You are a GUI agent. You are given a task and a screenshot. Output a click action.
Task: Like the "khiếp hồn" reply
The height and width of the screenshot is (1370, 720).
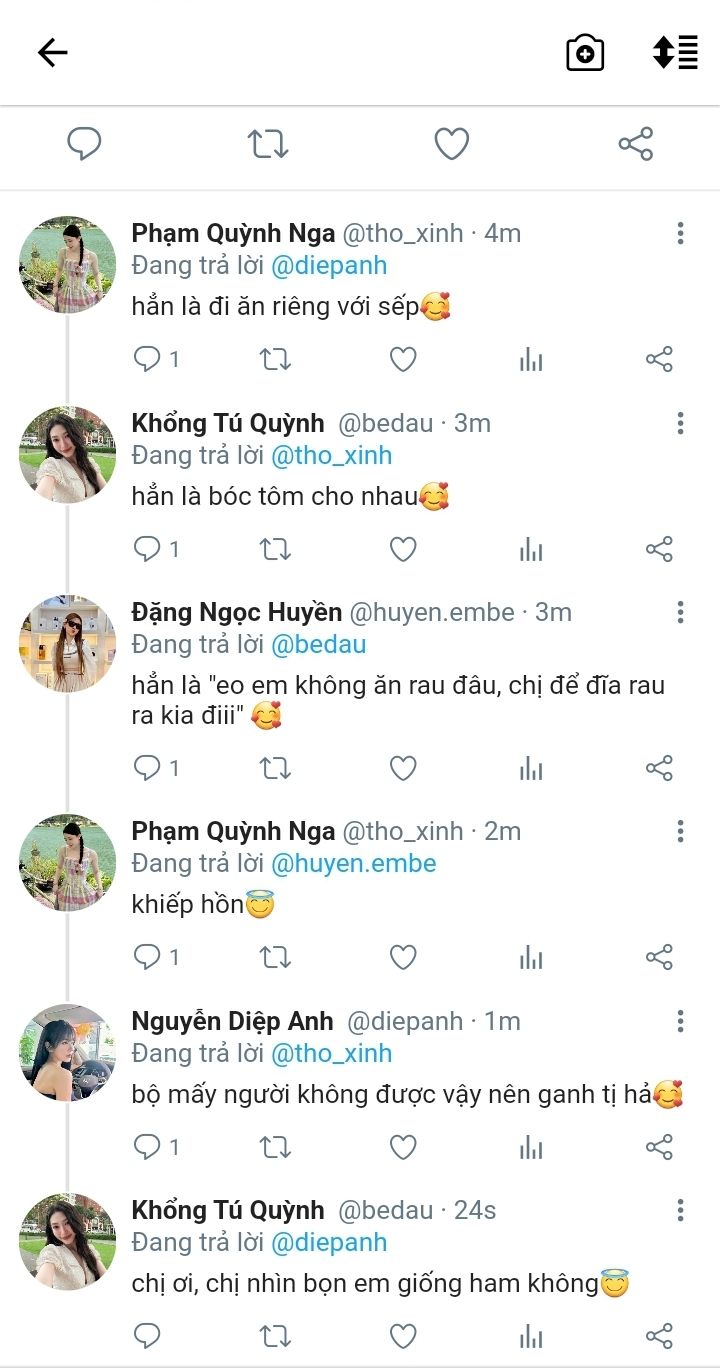pyautogui.click(x=403, y=957)
